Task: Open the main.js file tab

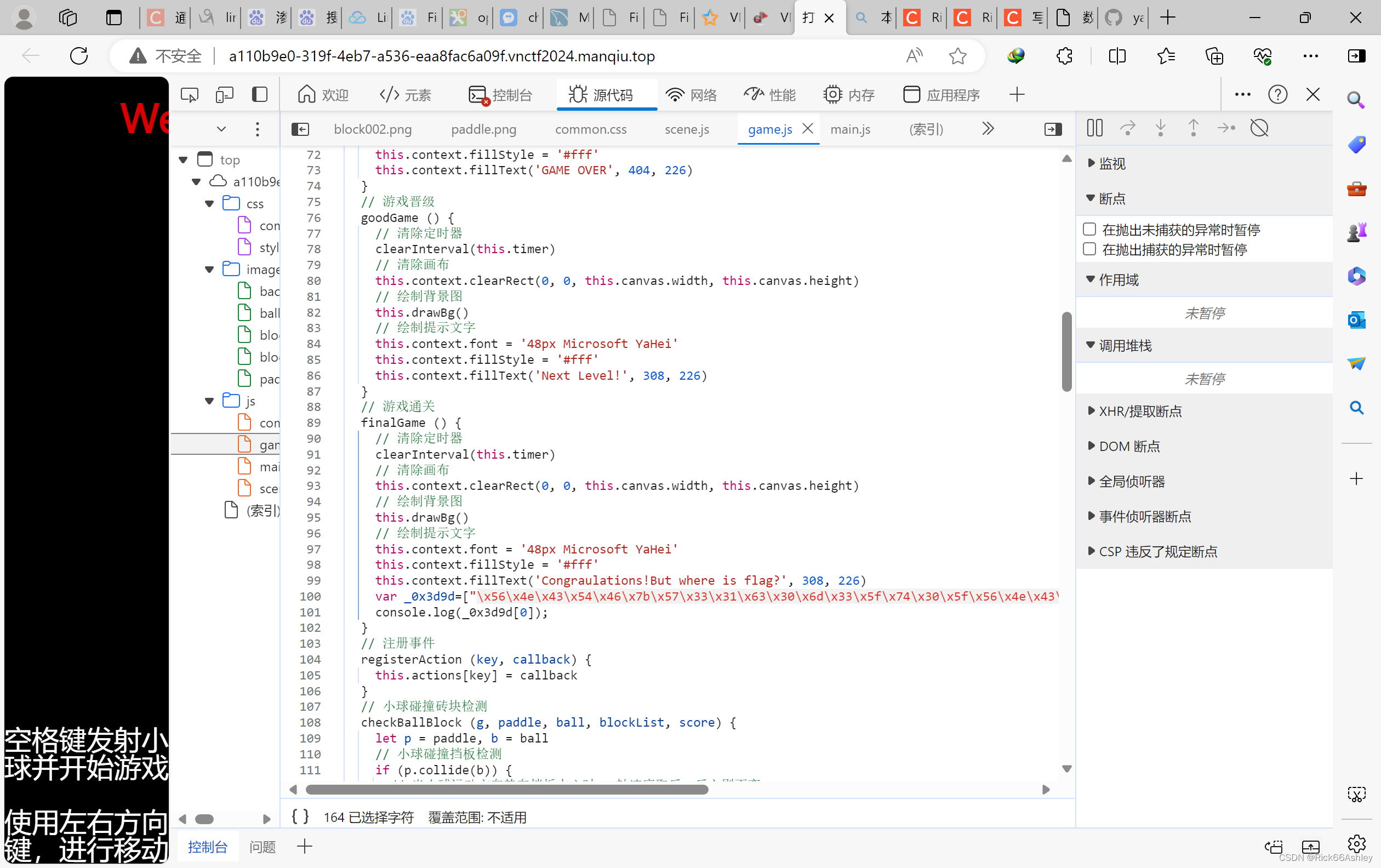Action: 851,129
